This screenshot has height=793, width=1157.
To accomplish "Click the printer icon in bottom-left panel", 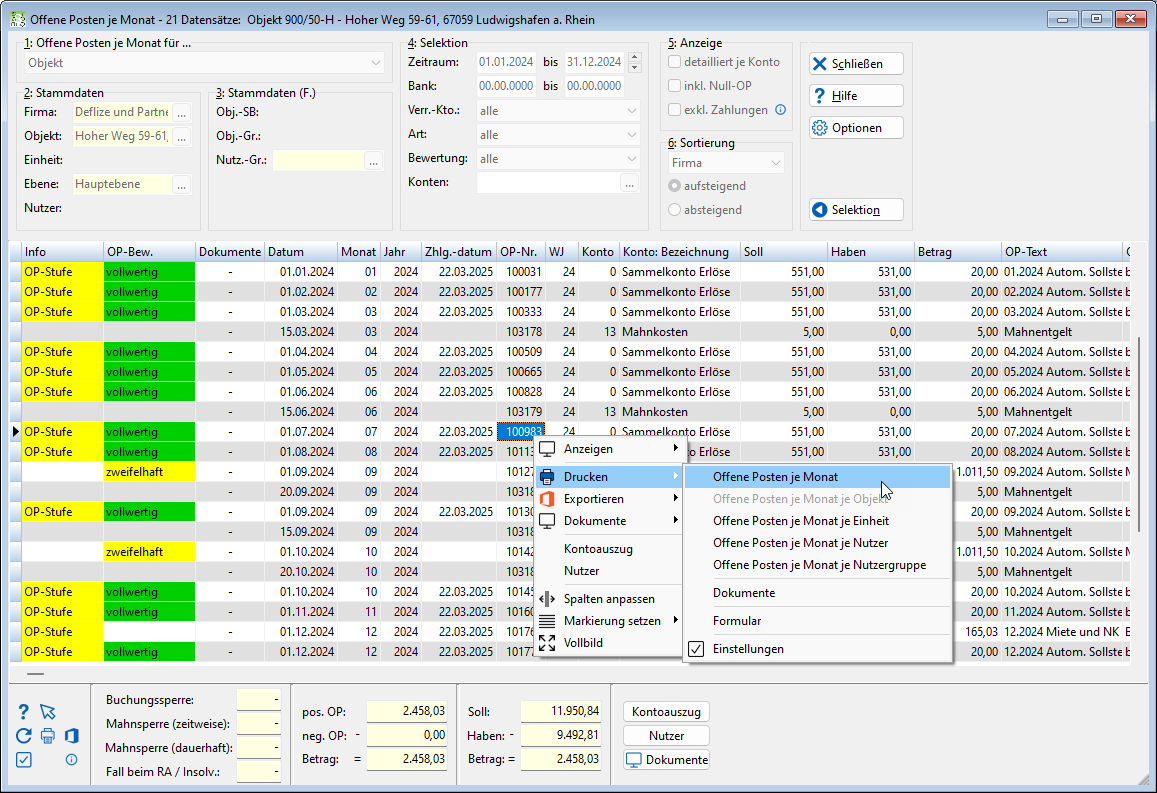I will 48,735.
